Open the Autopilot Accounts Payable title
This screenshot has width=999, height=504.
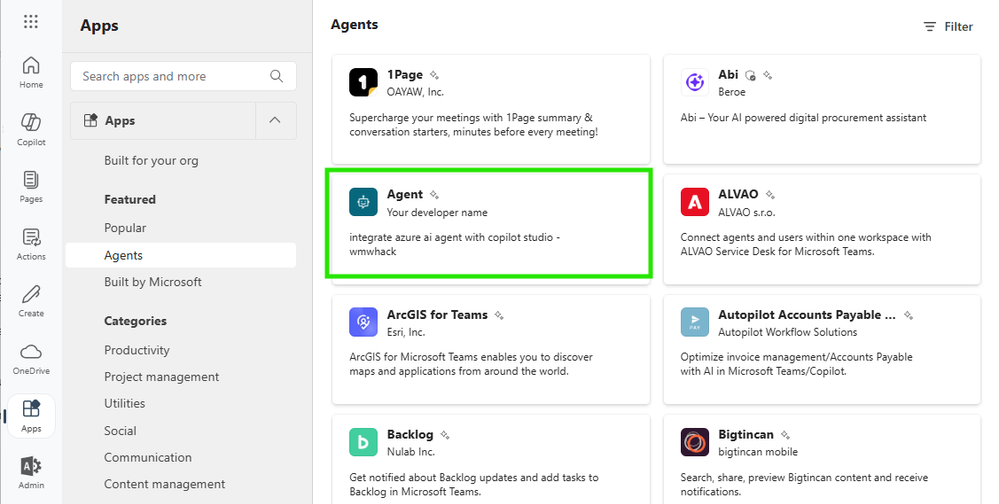tap(807, 315)
